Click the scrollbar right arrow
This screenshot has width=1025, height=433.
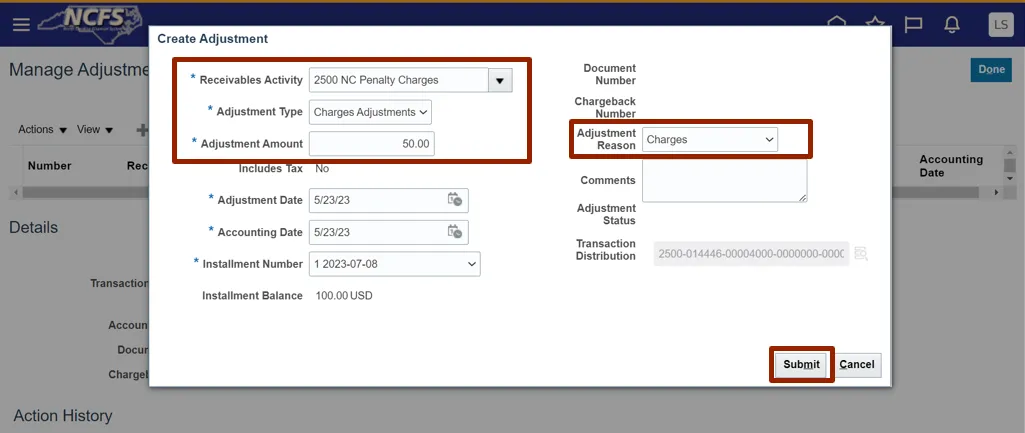[x=997, y=192]
